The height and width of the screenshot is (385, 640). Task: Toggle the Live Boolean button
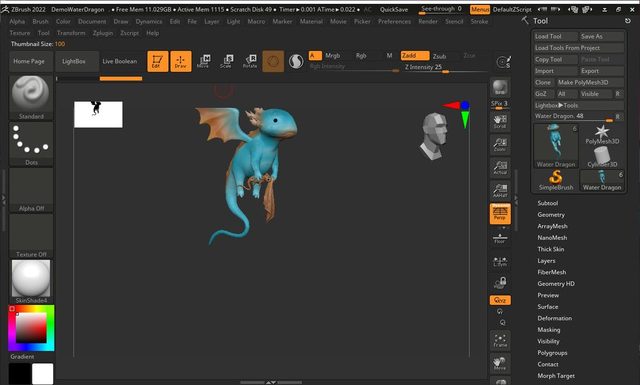[x=120, y=61]
